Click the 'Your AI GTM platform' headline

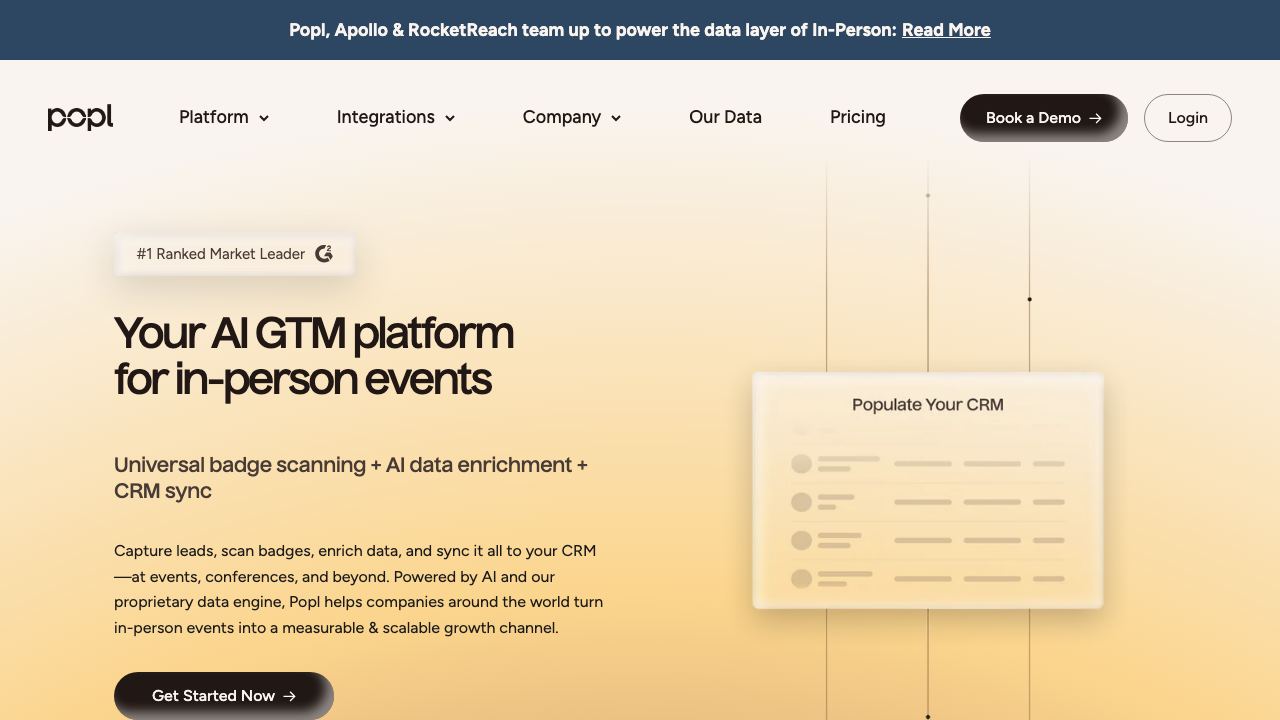[x=314, y=356]
